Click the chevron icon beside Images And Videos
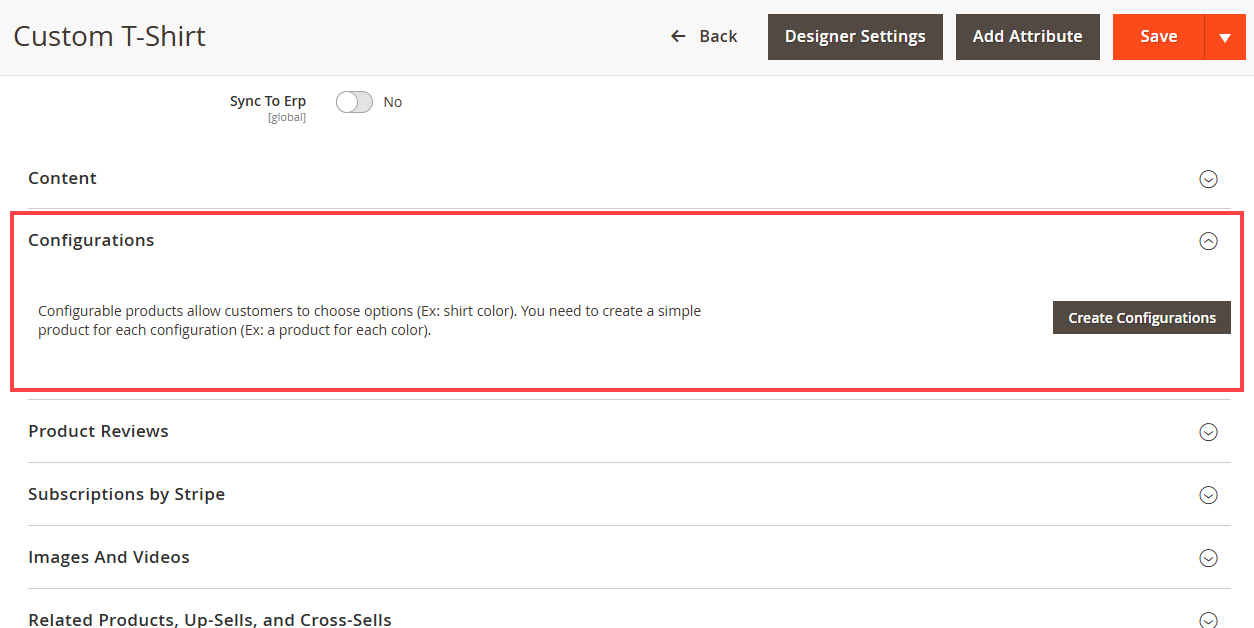The width and height of the screenshot is (1254, 628). click(x=1208, y=558)
